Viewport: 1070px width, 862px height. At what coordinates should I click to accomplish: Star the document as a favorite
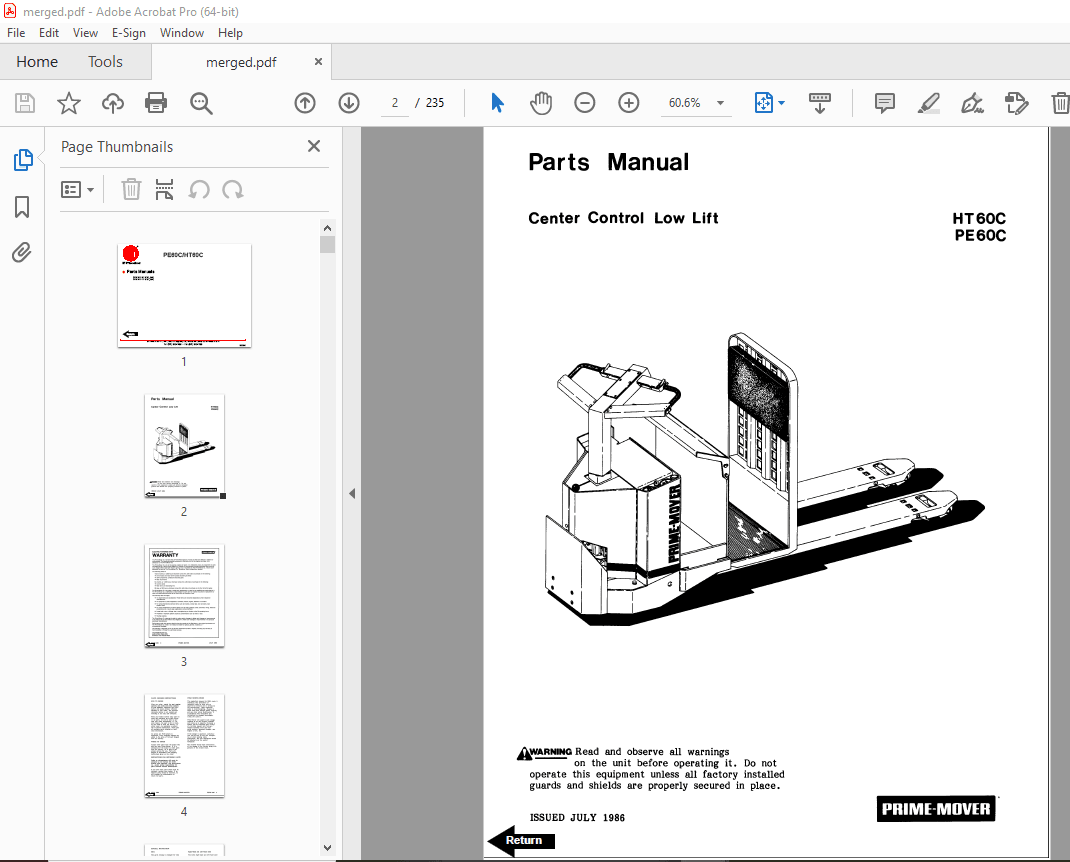pyautogui.click(x=68, y=102)
